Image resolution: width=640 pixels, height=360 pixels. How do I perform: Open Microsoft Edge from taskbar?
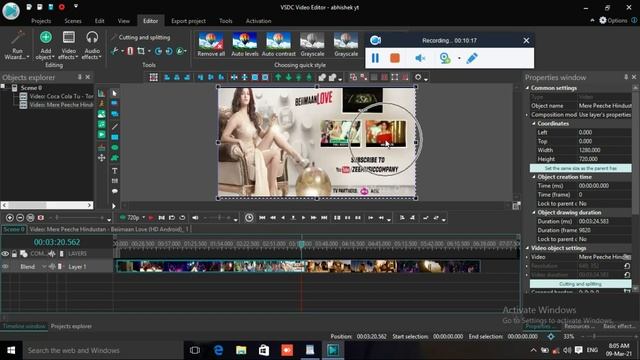218,350
